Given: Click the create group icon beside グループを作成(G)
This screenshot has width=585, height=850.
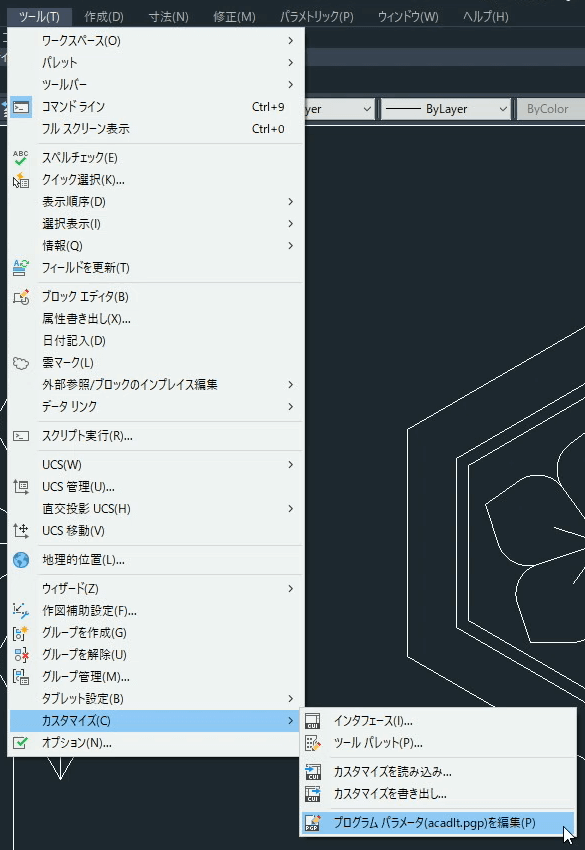Looking at the screenshot, I should pyautogui.click(x=21, y=633).
